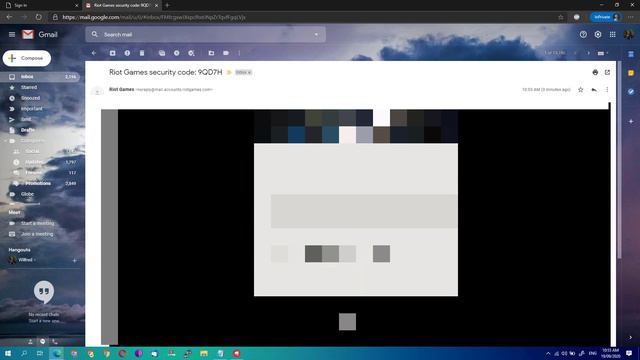The image size is (640, 360).
Task: Focus the Search mail field
Action: tap(204, 35)
